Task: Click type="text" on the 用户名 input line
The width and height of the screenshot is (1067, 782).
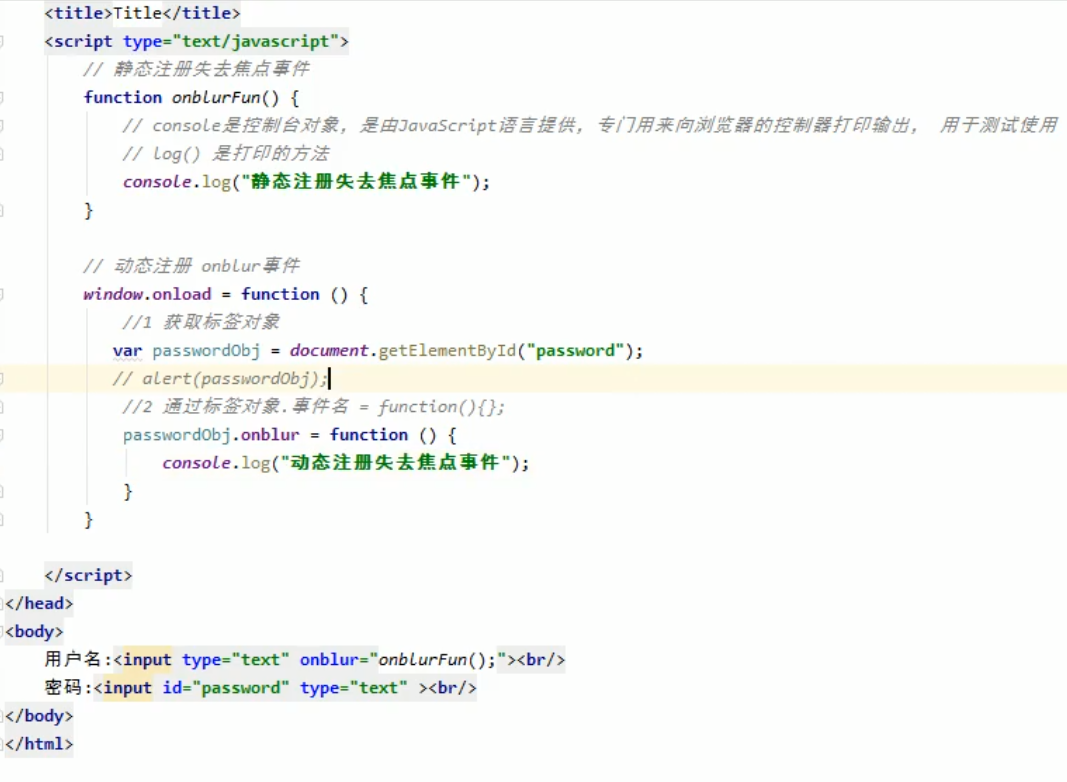Action: pos(235,659)
